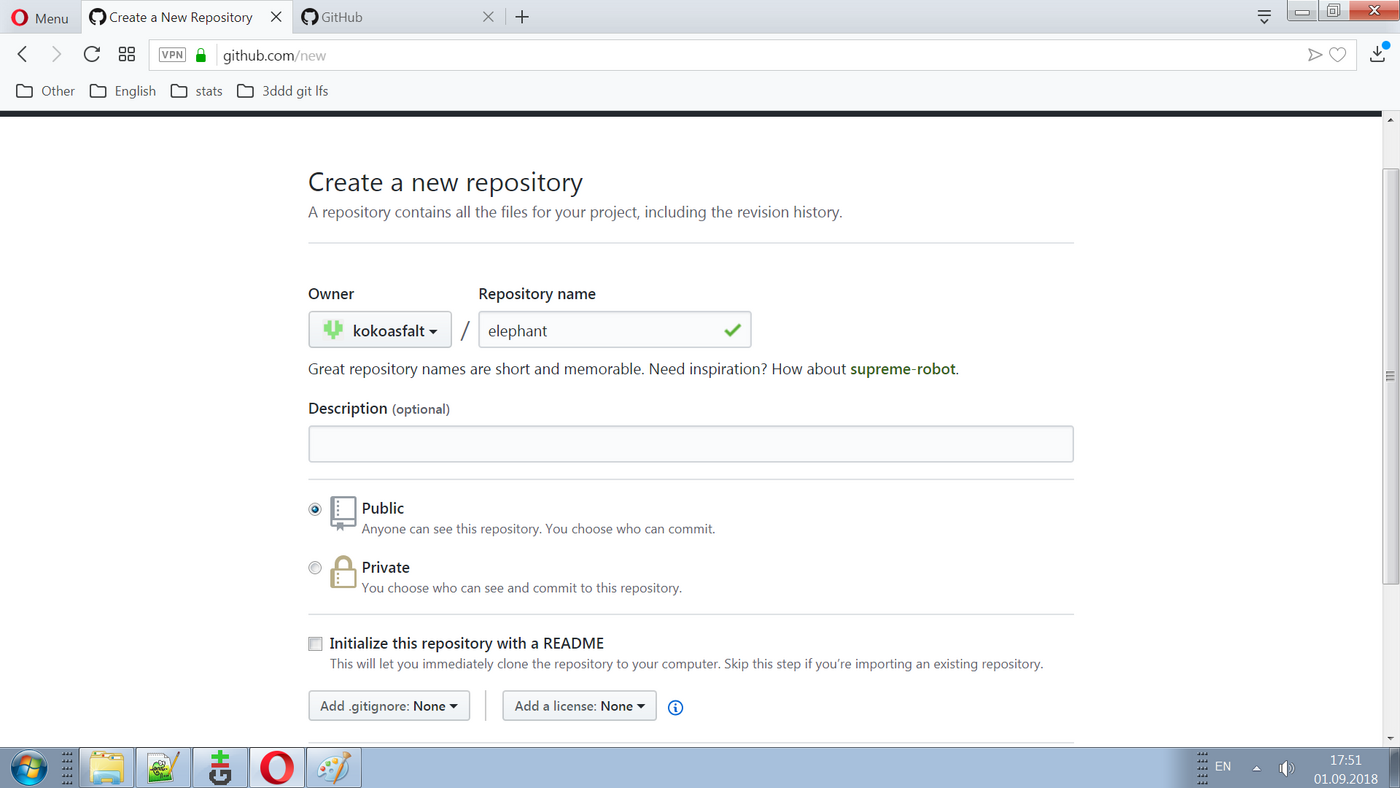Toggle the VPN badge in address bar
Image resolution: width=1400 pixels, height=788 pixels.
pyautogui.click(x=172, y=55)
